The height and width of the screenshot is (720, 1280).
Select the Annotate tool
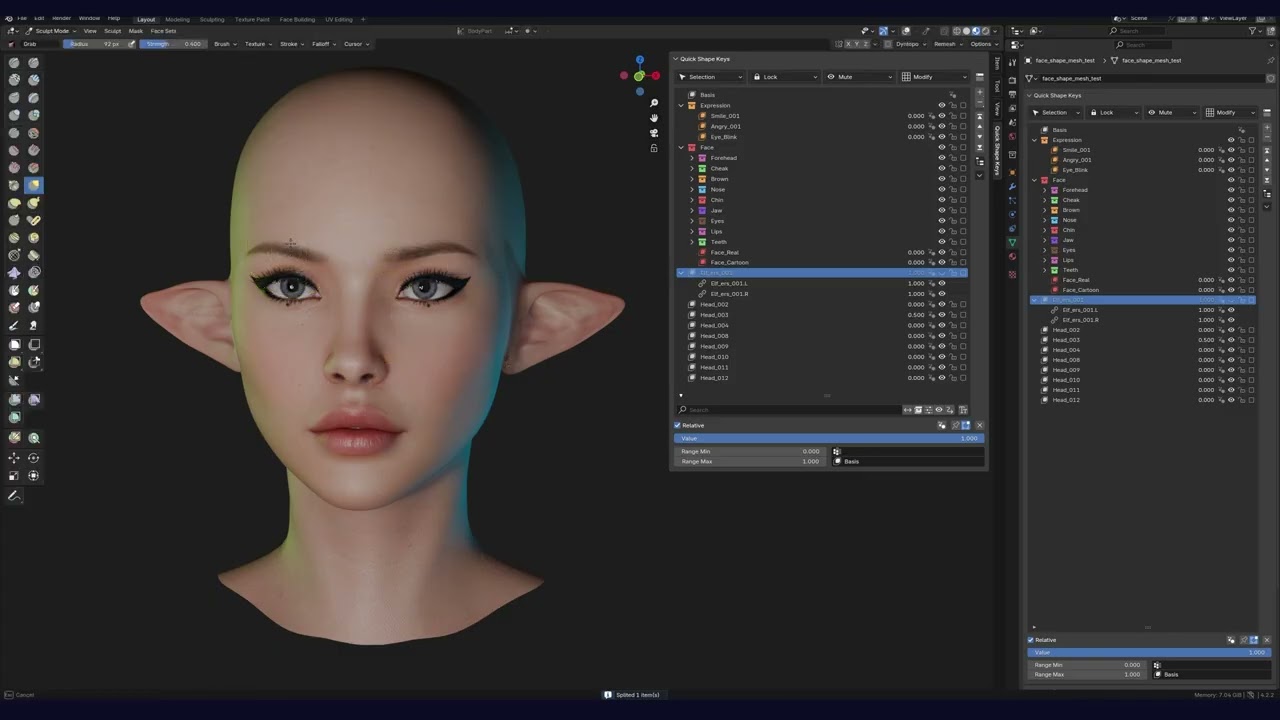click(x=14, y=496)
